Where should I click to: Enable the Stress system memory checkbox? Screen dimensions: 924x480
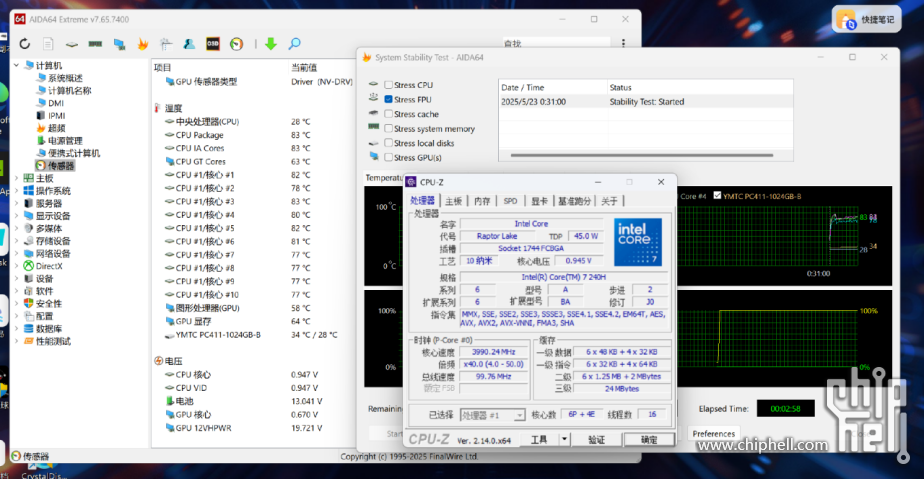pos(388,128)
